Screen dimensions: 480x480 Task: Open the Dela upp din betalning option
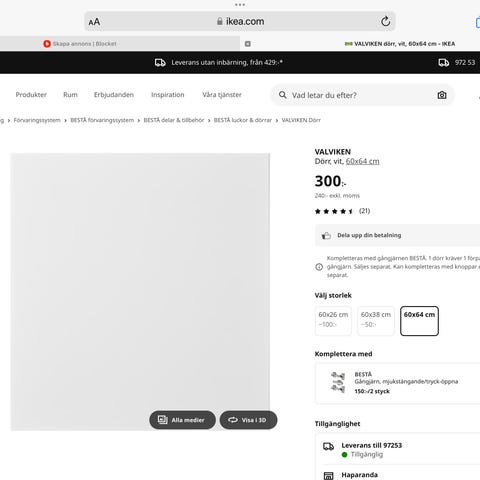tap(397, 235)
